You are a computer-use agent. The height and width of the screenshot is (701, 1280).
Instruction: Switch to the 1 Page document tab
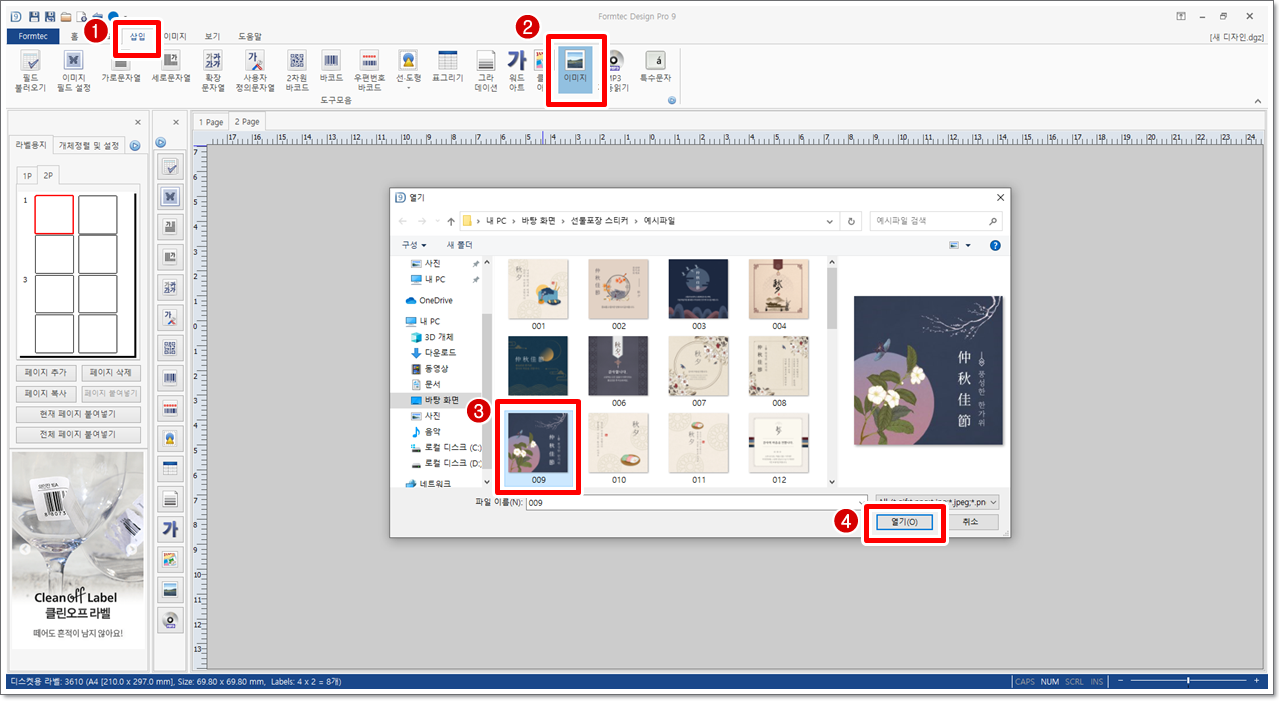pyautogui.click(x=210, y=122)
